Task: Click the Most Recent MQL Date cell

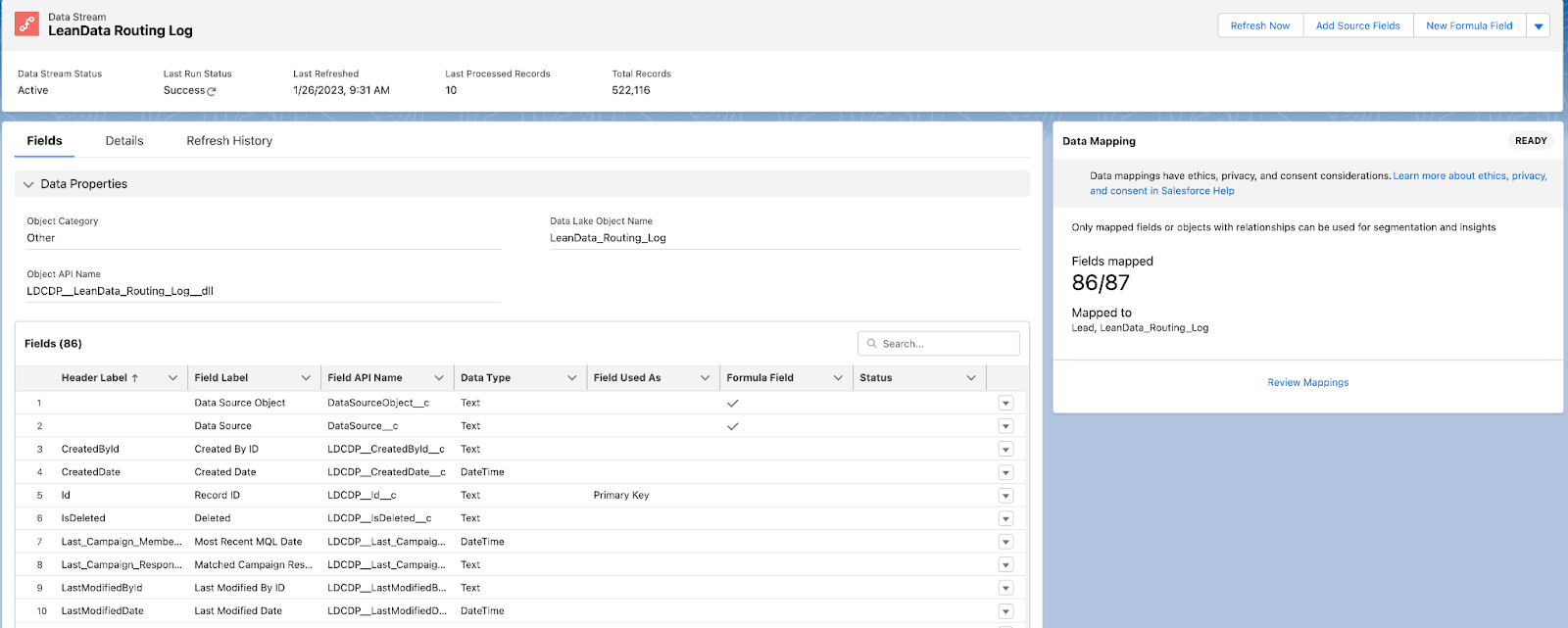Action: coord(248,542)
